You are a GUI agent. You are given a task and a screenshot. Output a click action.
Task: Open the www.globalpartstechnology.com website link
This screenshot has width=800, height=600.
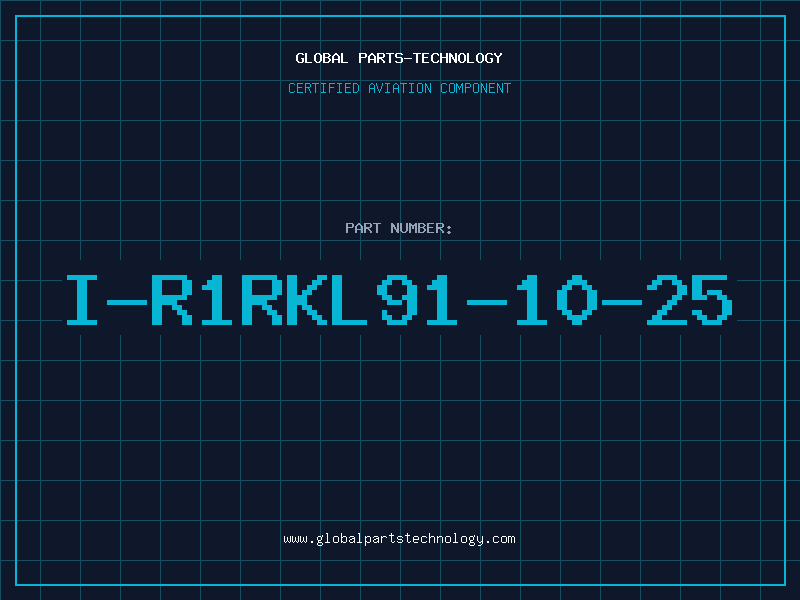(x=399, y=539)
